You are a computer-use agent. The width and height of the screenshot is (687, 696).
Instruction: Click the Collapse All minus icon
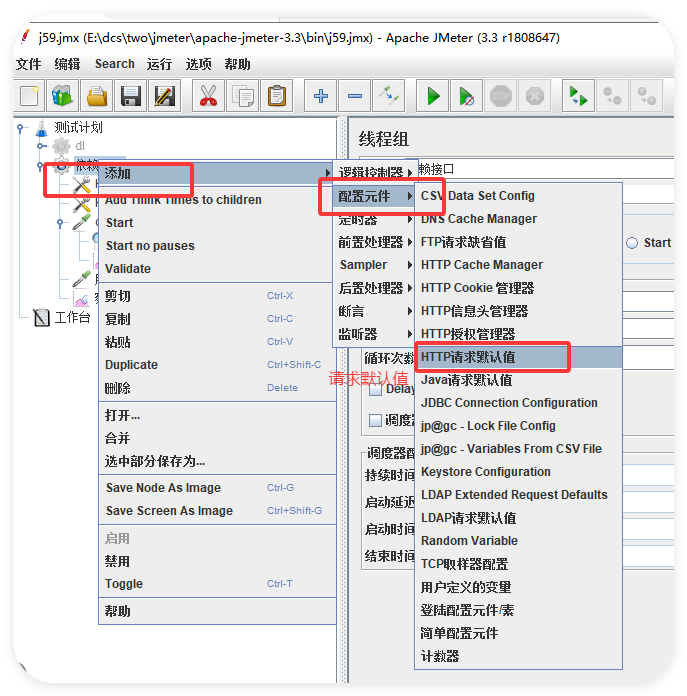pos(355,95)
